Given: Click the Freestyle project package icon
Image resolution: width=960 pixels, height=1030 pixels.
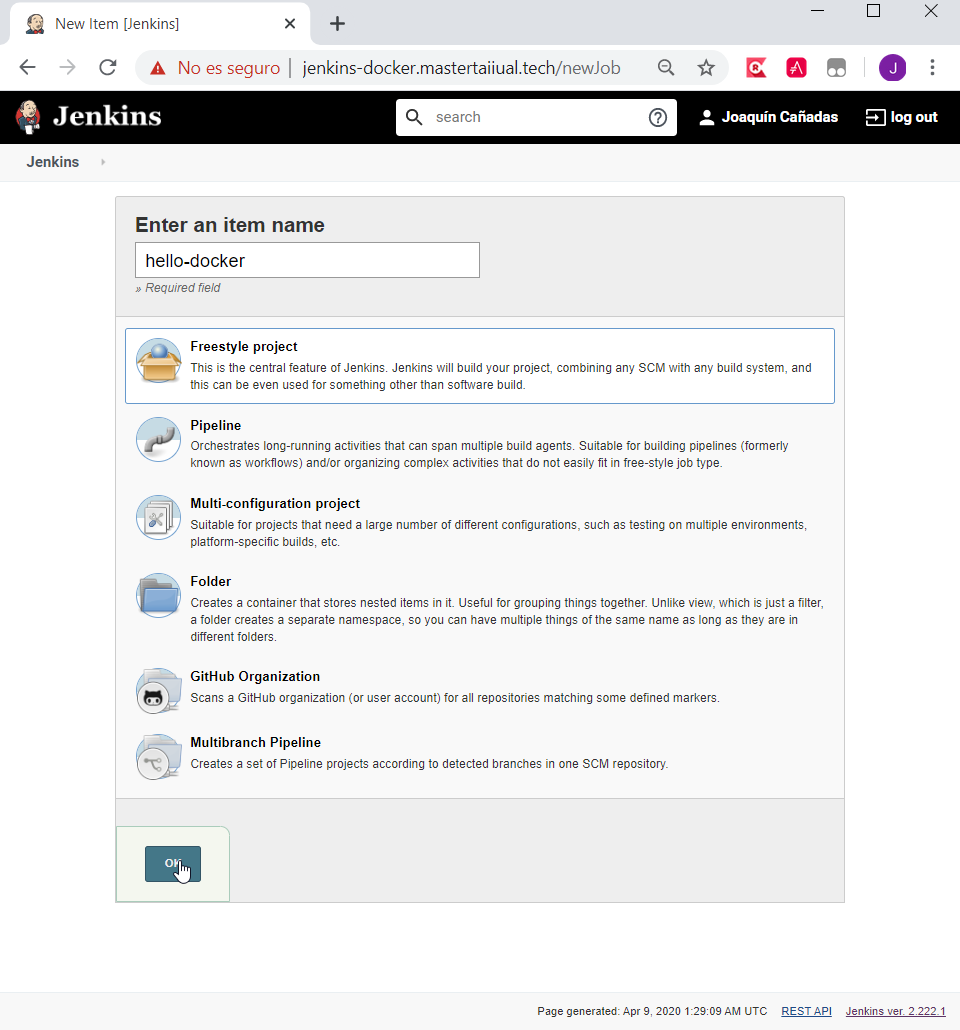Looking at the screenshot, I should pos(158,362).
